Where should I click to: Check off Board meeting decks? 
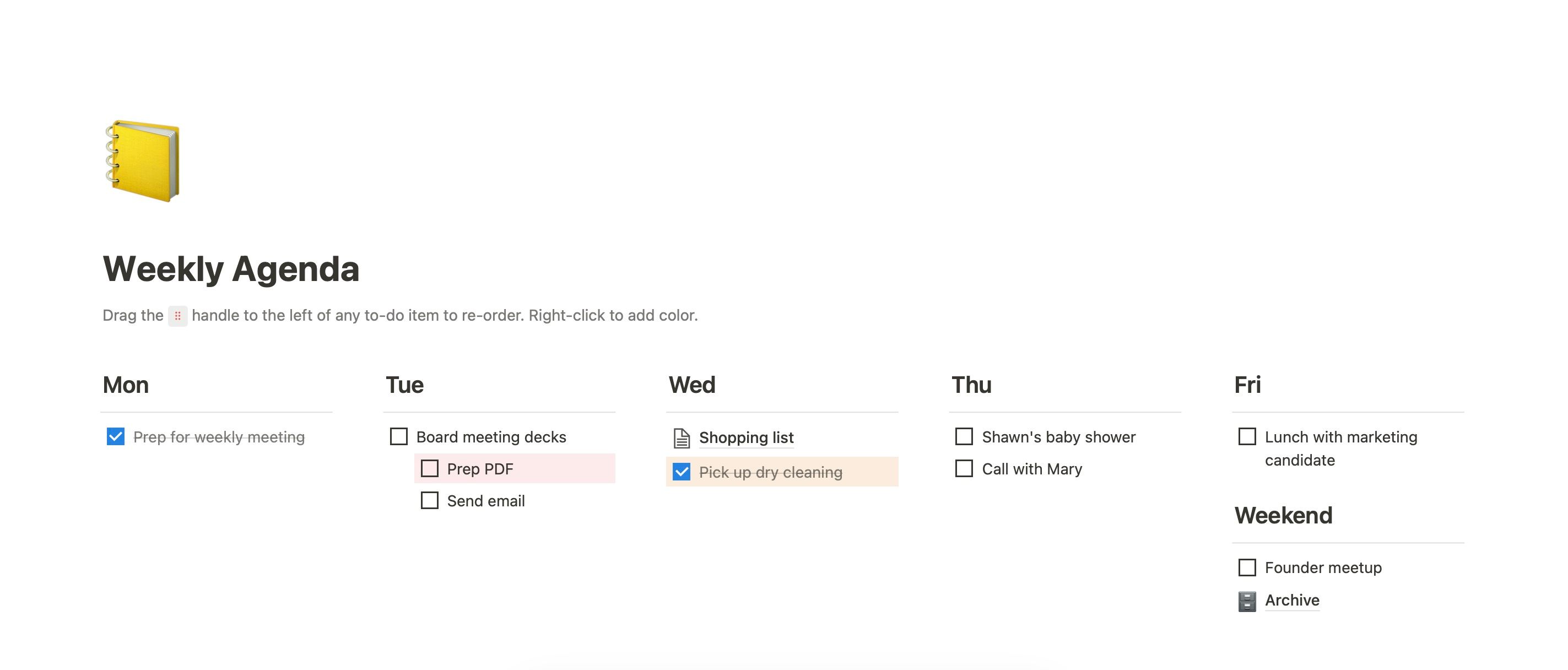[x=399, y=436]
